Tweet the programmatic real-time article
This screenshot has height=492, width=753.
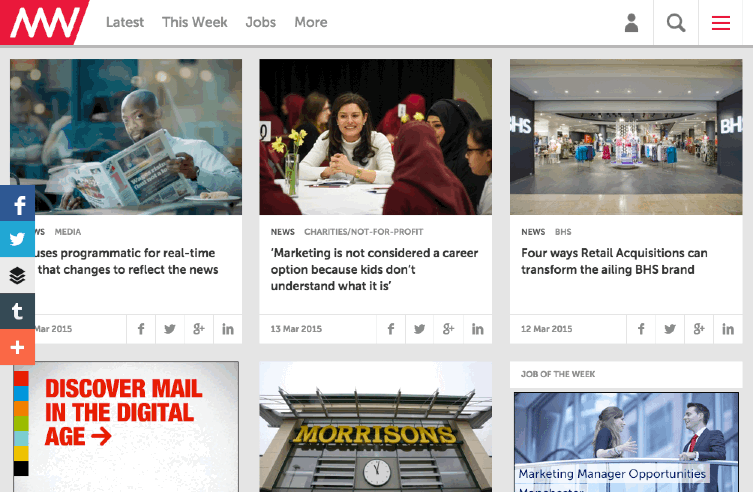pos(170,329)
